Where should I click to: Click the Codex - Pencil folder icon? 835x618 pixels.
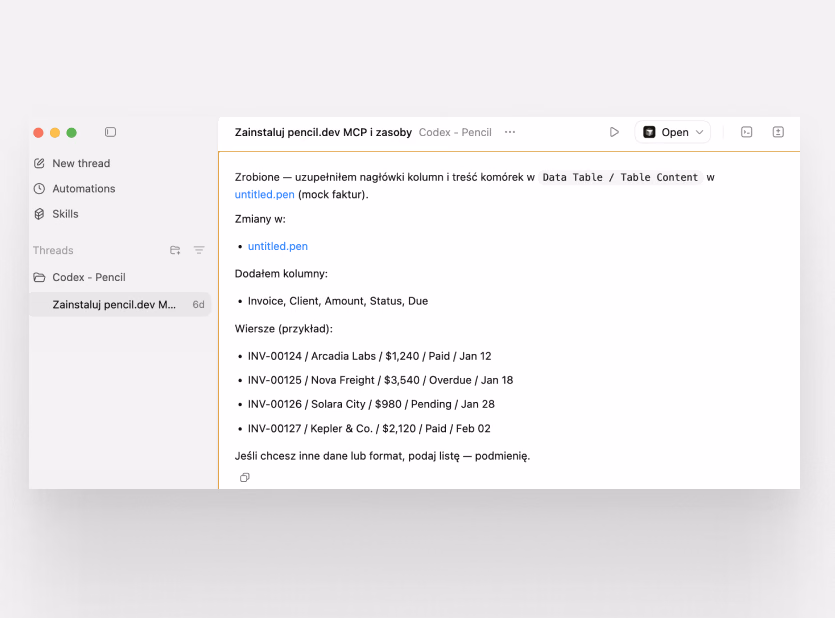[39, 277]
